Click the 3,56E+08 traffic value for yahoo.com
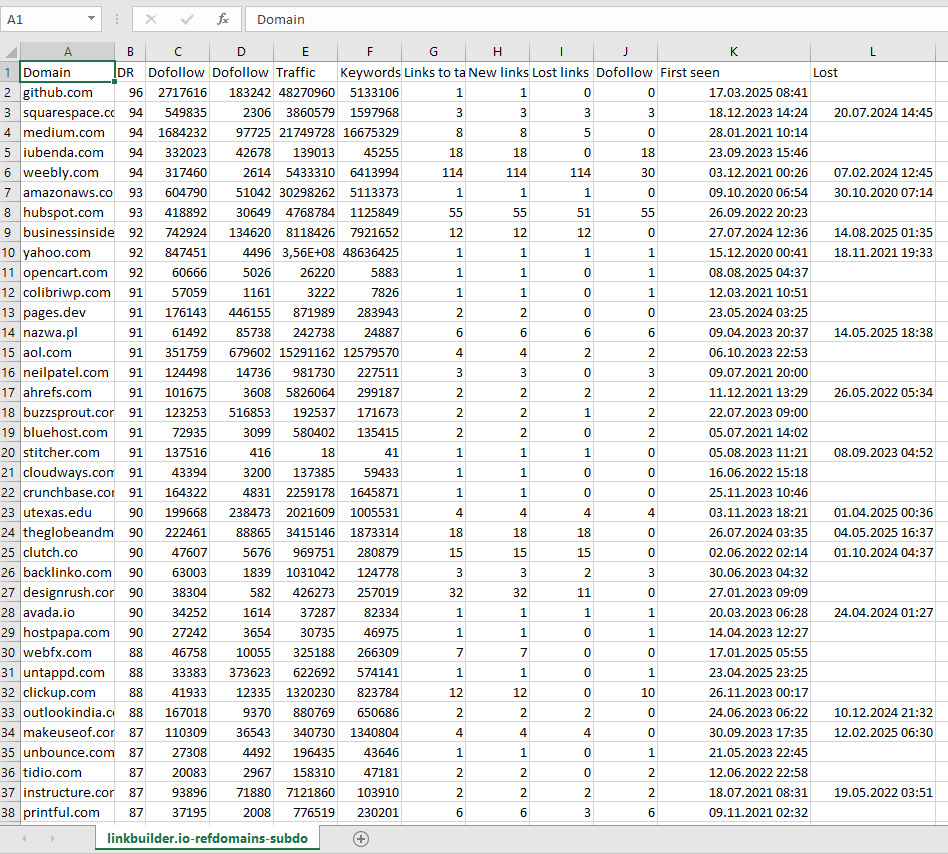Image resolution: width=948 pixels, height=854 pixels. point(305,252)
